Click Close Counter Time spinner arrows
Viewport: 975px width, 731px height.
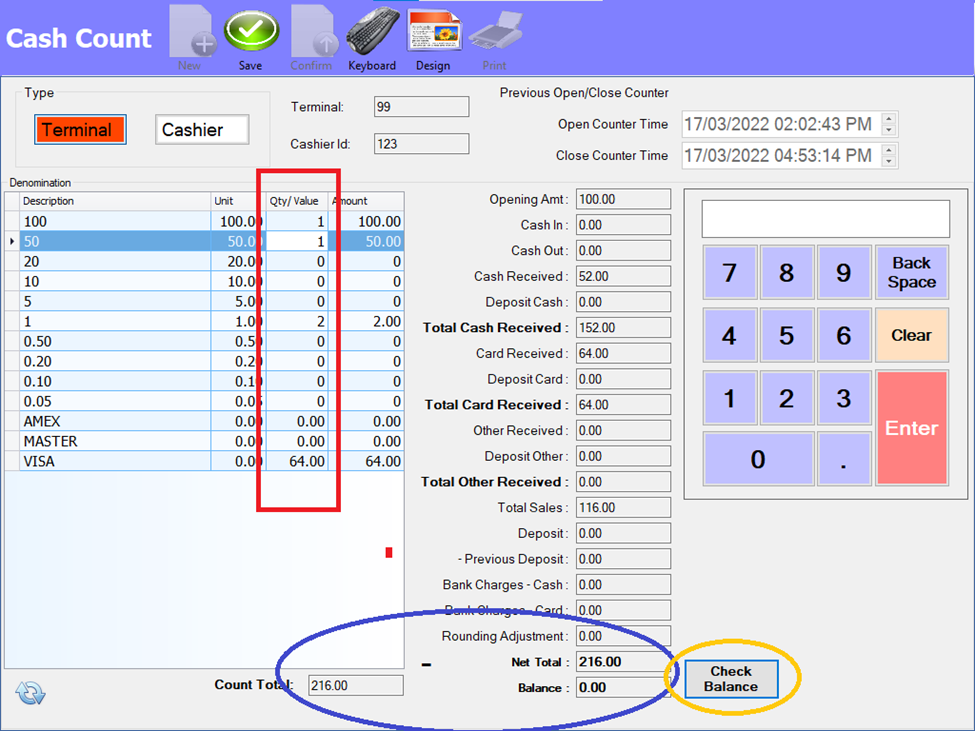(x=889, y=156)
